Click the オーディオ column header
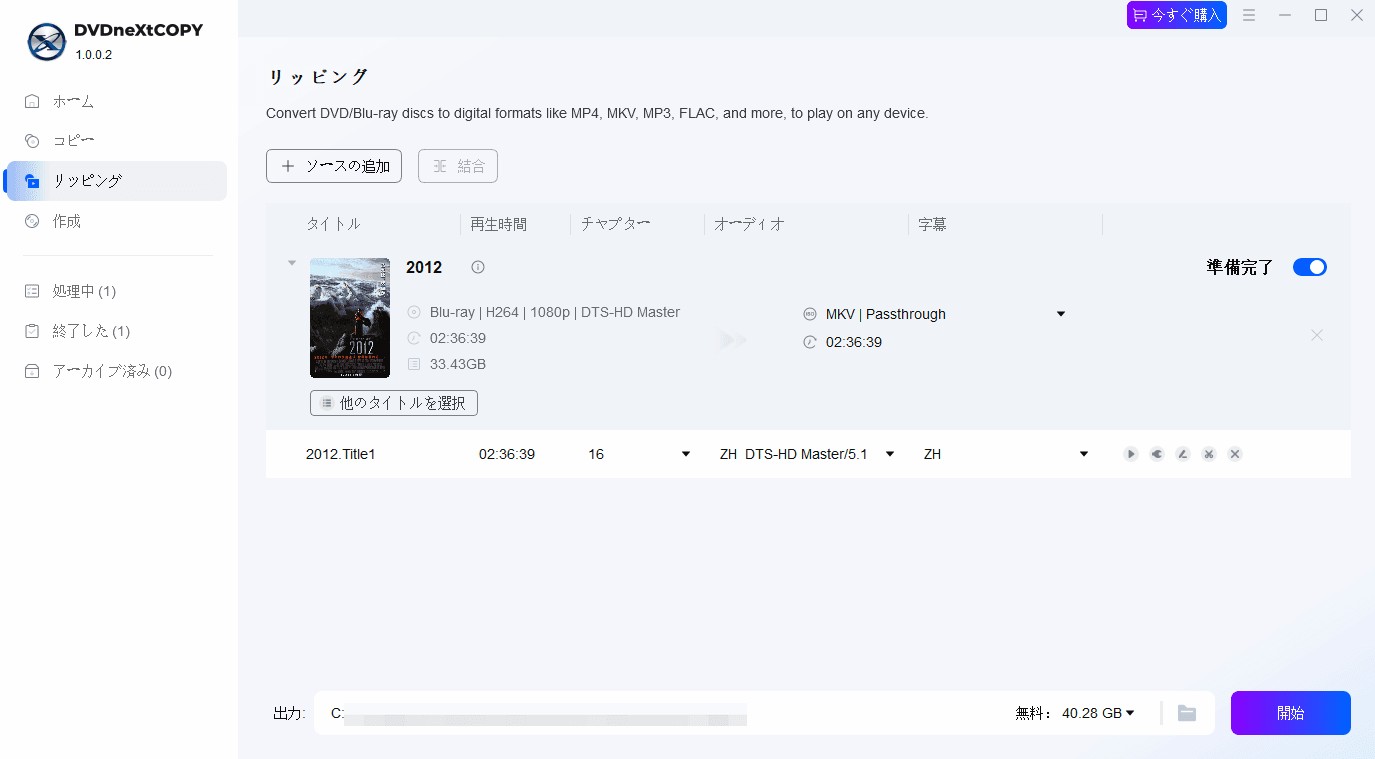The width and height of the screenshot is (1375, 759). point(749,224)
